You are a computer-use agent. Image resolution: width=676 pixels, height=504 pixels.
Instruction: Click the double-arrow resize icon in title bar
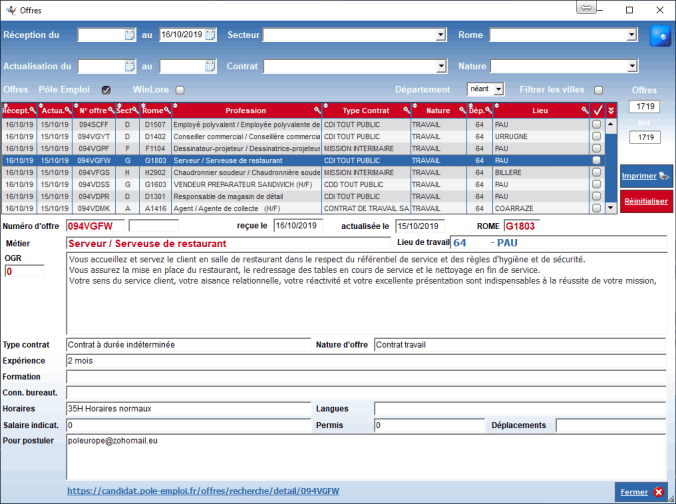586,8
